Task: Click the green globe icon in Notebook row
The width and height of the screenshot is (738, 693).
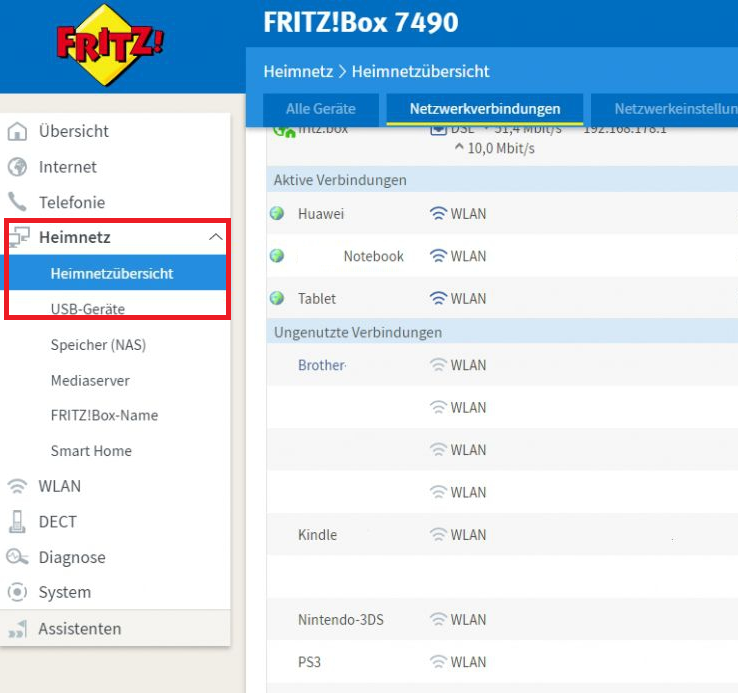Action: [277, 256]
